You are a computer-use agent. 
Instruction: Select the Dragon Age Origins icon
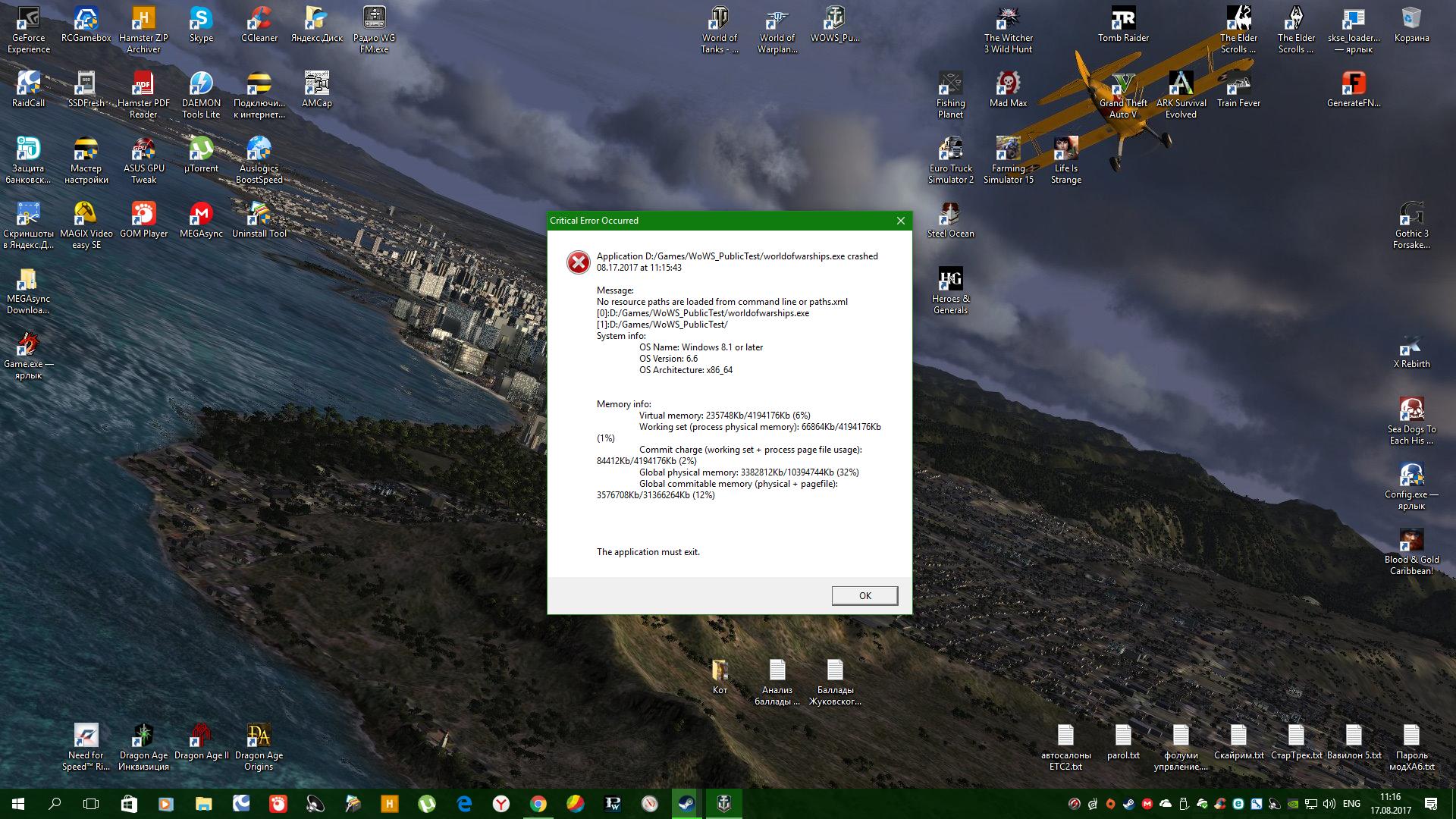pos(259,748)
